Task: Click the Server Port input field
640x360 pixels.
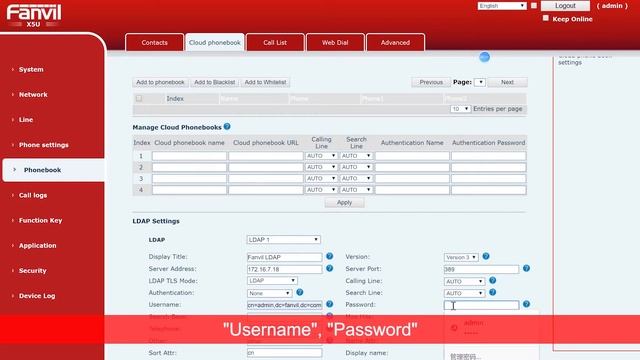Action: pos(482,269)
